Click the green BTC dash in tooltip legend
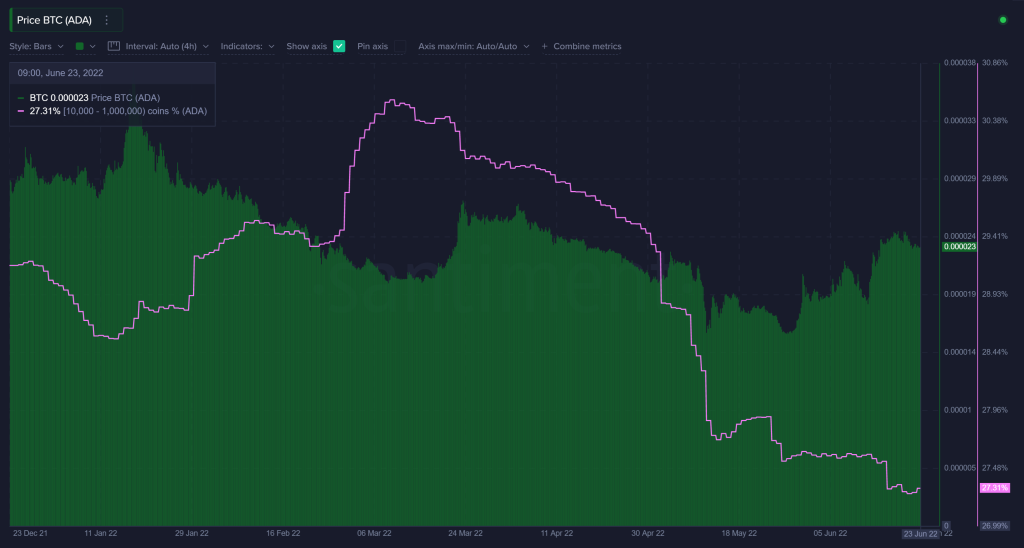 [x=21, y=98]
